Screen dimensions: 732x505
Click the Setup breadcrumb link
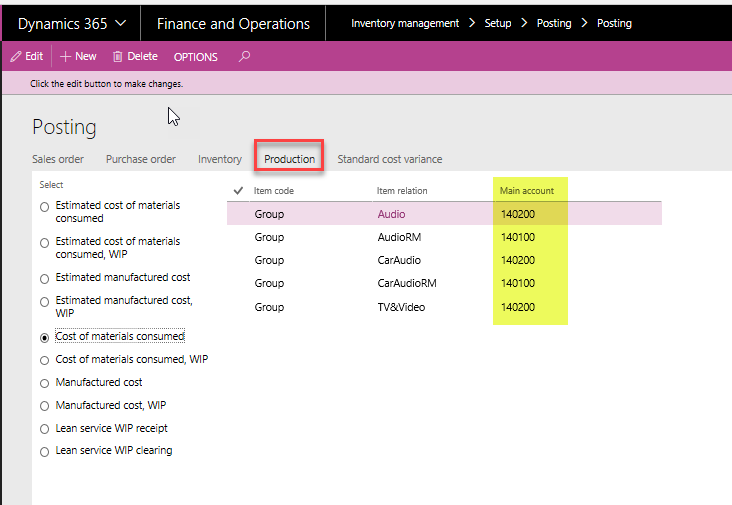pyautogui.click(x=498, y=23)
